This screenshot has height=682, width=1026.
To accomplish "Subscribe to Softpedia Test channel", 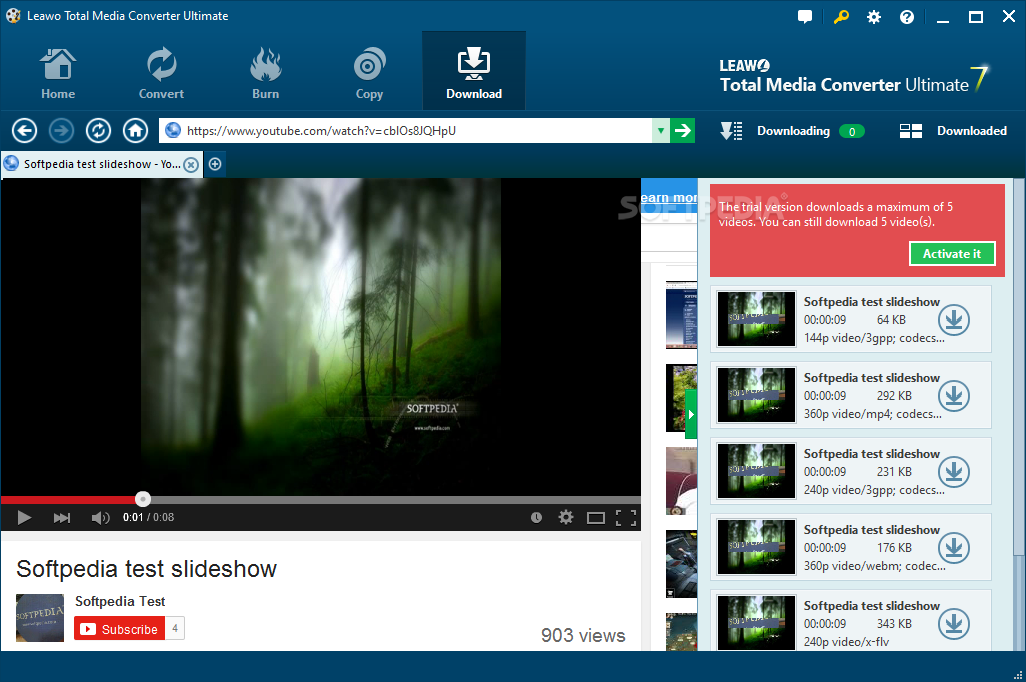I will tap(119, 629).
